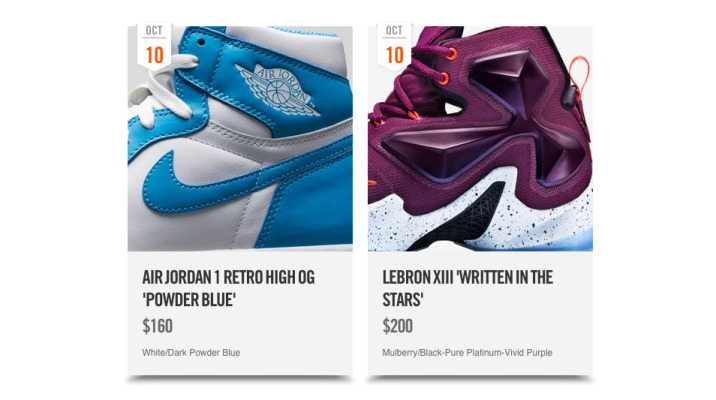
Task: Open the LeBron XIII 'Written in the Stars' title
Action: pyautogui.click(x=468, y=288)
